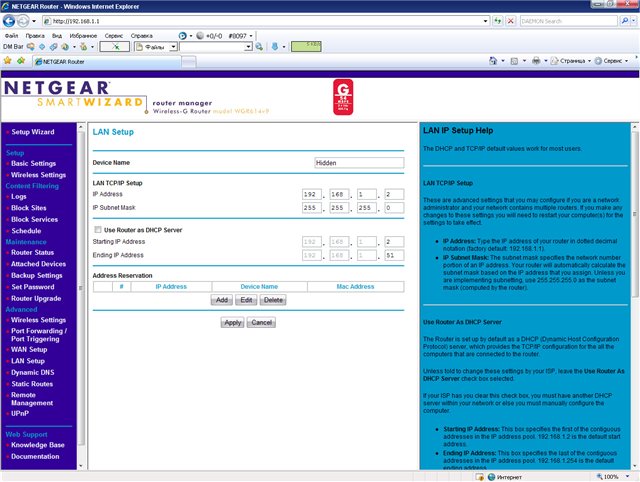This screenshot has height=482, width=640.
Task: Open search provider dropdown arrow
Action: (x=634, y=21)
